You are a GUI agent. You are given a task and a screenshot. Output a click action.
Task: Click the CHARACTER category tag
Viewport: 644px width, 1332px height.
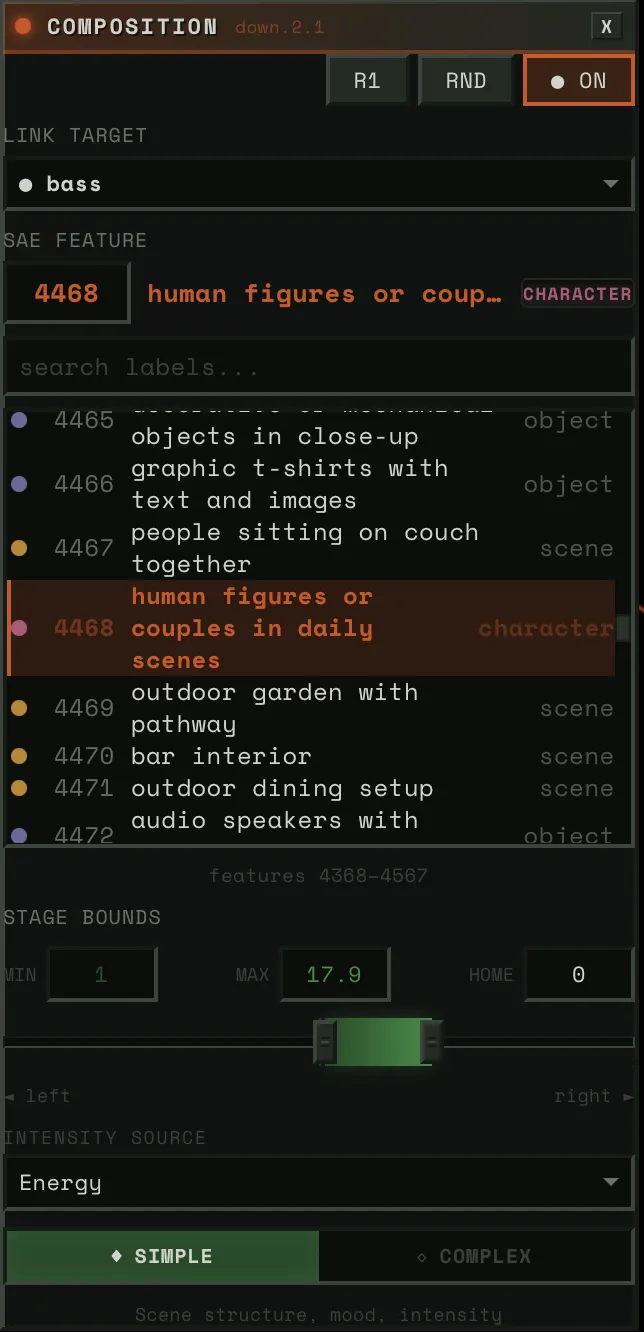[x=577, y=294]
